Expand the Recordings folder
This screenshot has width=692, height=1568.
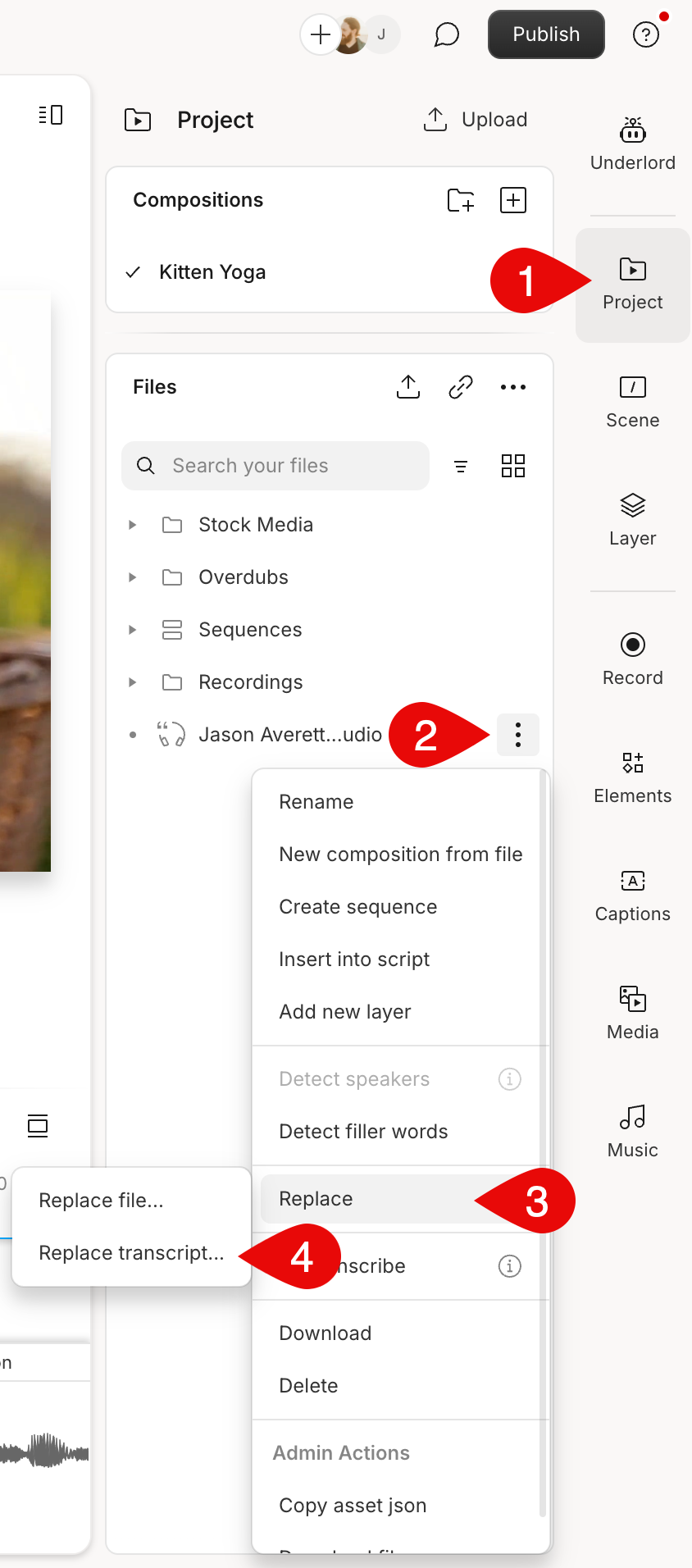[x=133, y=682]
